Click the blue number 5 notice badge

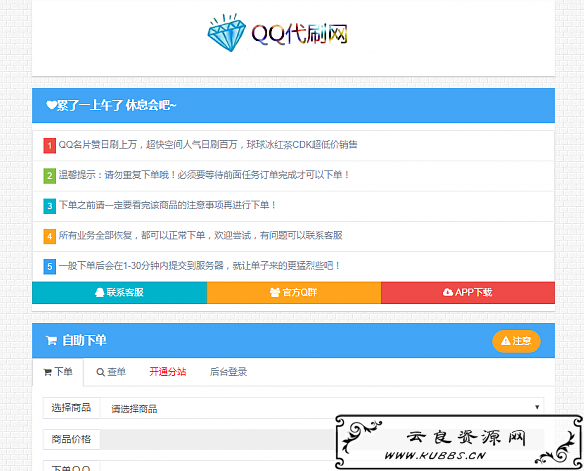(50, 267)
